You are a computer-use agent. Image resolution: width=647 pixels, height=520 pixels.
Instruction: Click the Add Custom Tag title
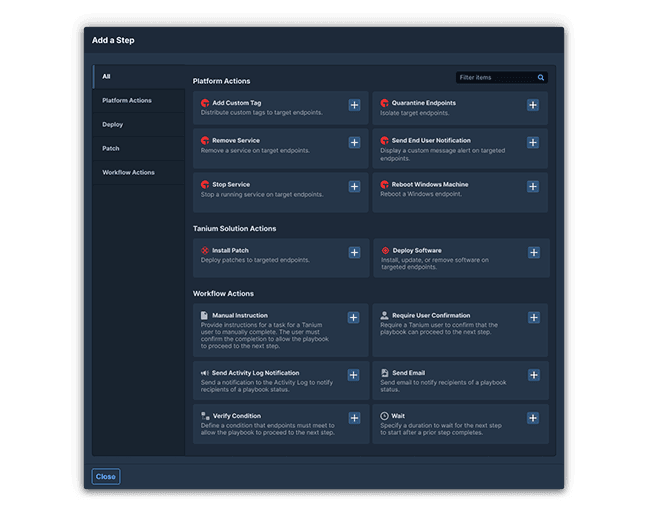tap(236, 103)
